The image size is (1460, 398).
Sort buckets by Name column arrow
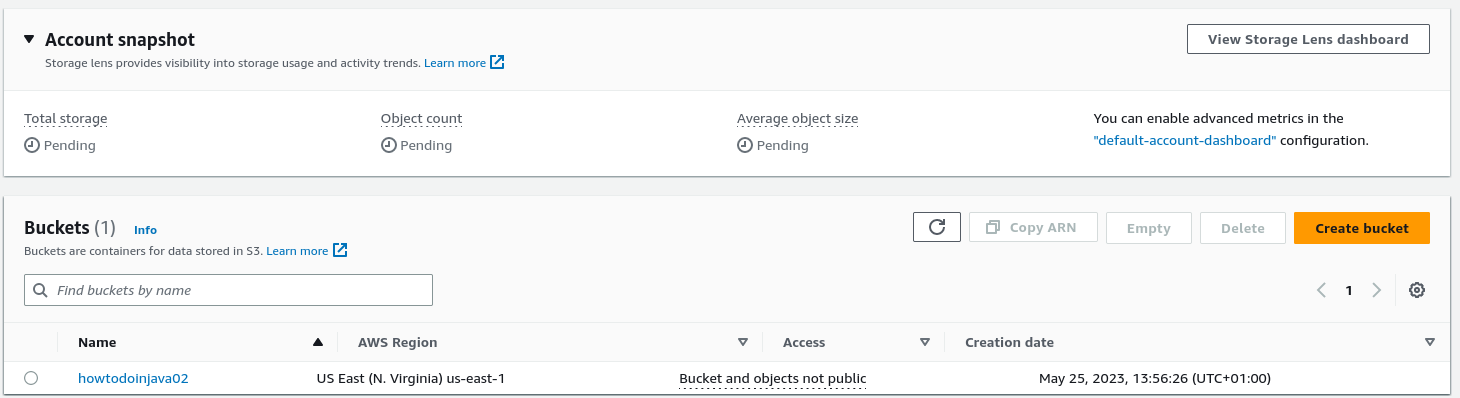tap(318, 342)
